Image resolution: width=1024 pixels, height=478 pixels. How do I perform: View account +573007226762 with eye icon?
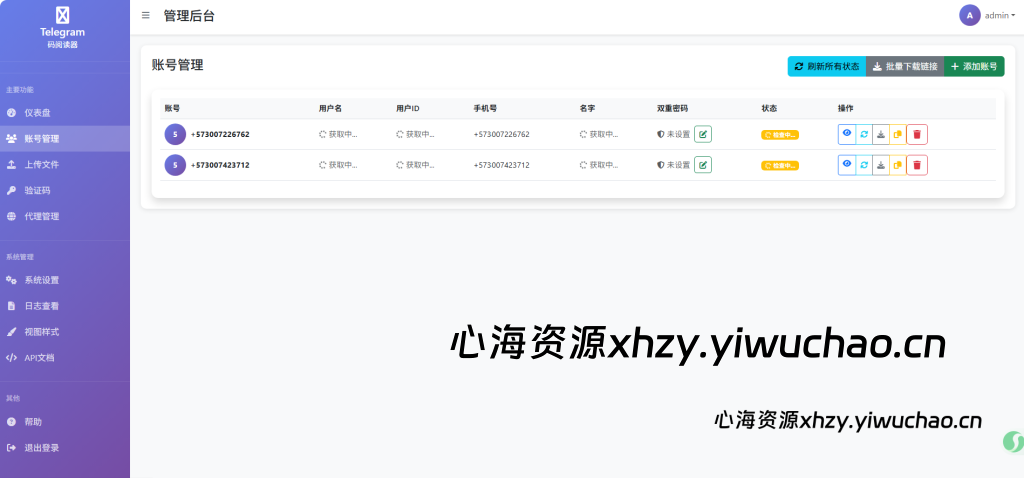847,134
